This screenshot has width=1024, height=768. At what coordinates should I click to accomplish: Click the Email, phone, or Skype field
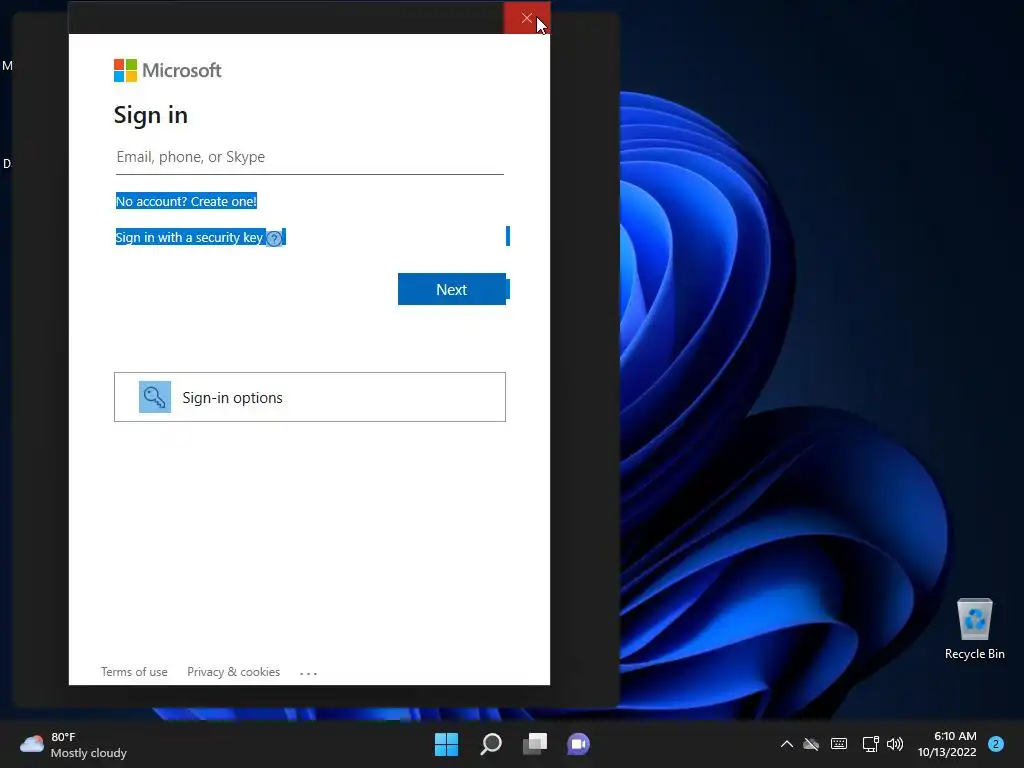click(x=310, y=157)
